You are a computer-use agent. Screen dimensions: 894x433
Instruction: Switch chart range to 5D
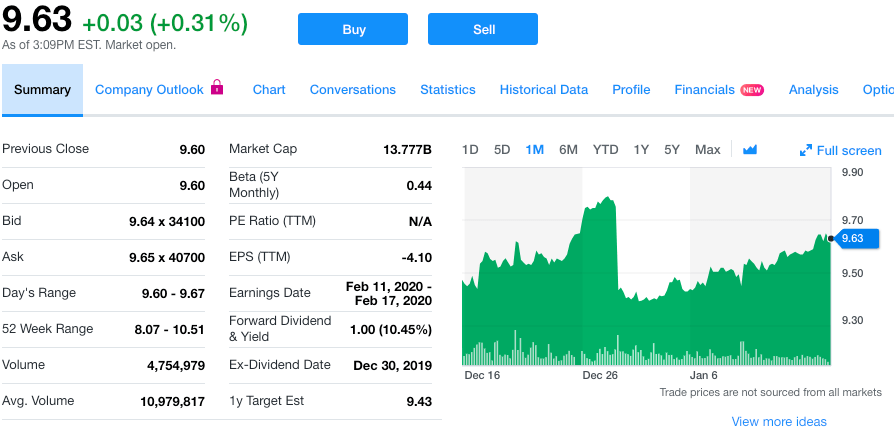pyautogui.click(x=502, y=150)
